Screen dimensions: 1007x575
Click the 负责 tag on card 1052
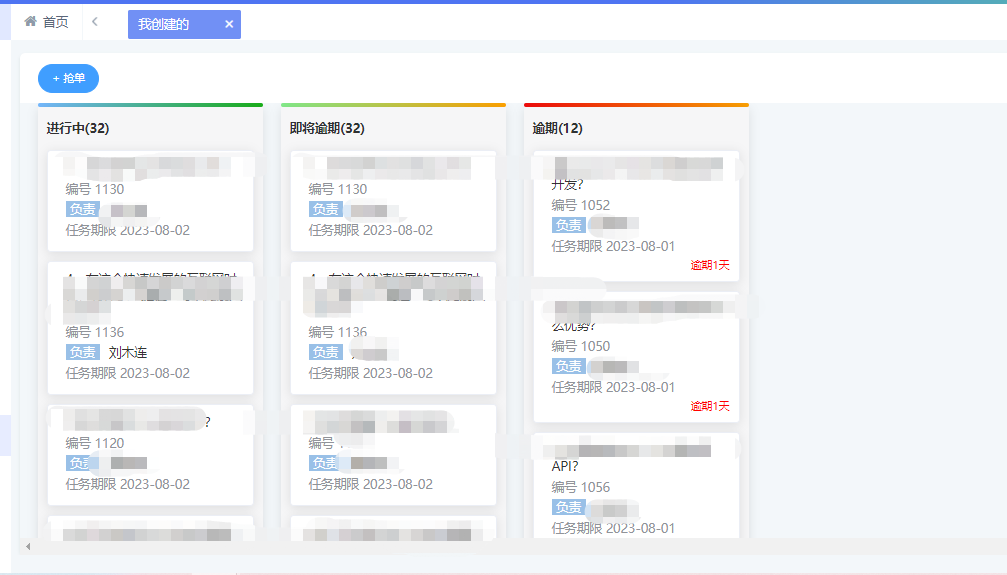(x=568, y=225)
